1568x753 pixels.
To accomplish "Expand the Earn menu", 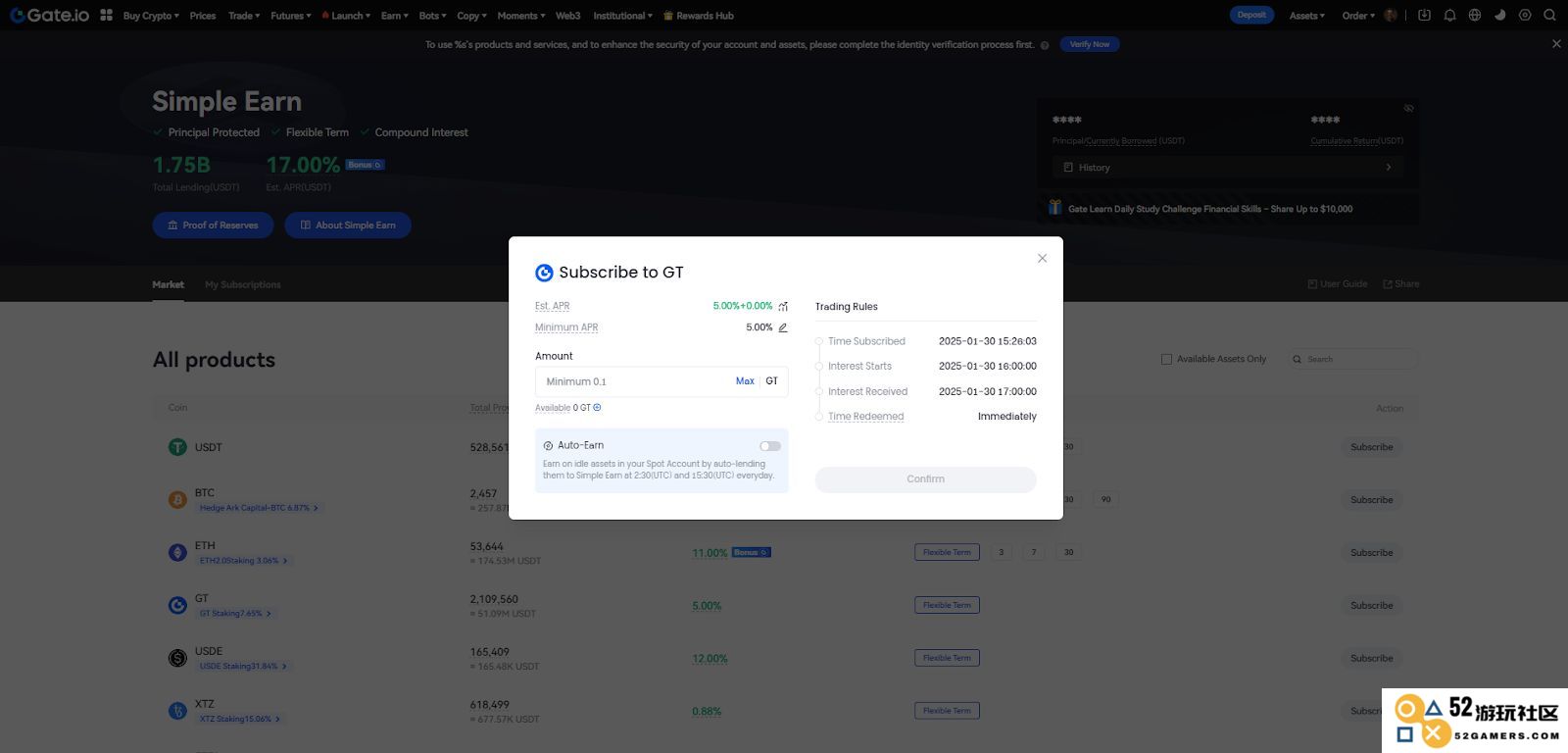I will pos(394,16).
